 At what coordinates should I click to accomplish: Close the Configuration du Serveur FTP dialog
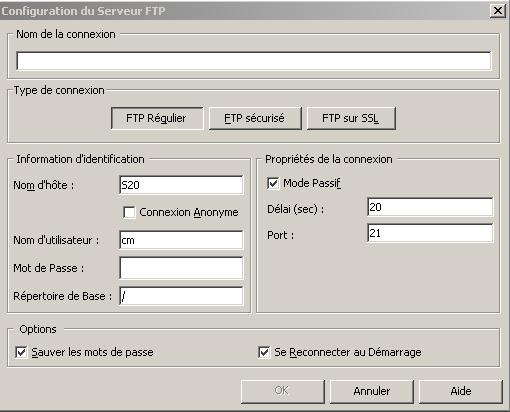tap(498, 11)
